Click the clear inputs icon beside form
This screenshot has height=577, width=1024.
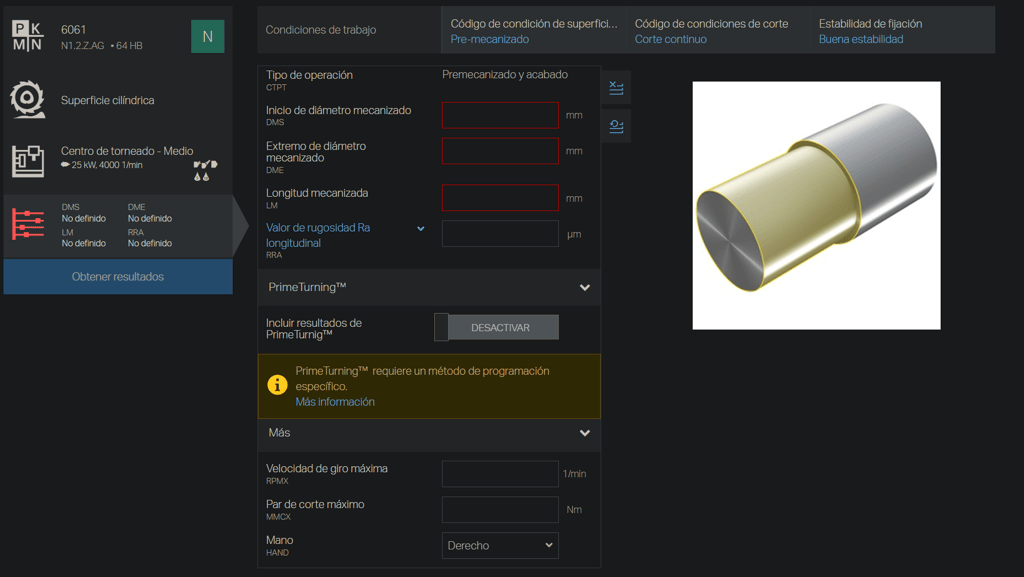click(x=616, y=87)
